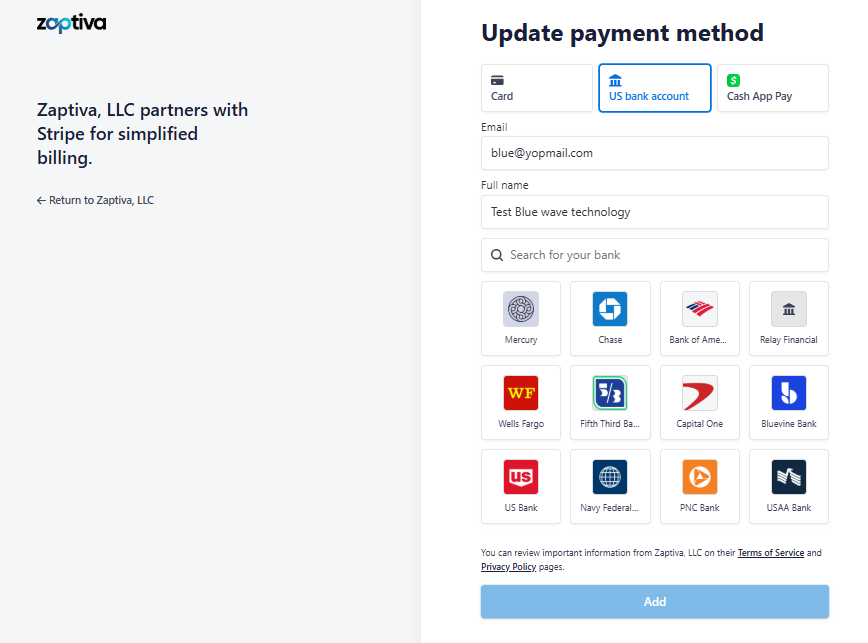The height and width of the screenshot is (643, 868).
Task: Choose the Chase bank logo
Action: tap(610, 309)
